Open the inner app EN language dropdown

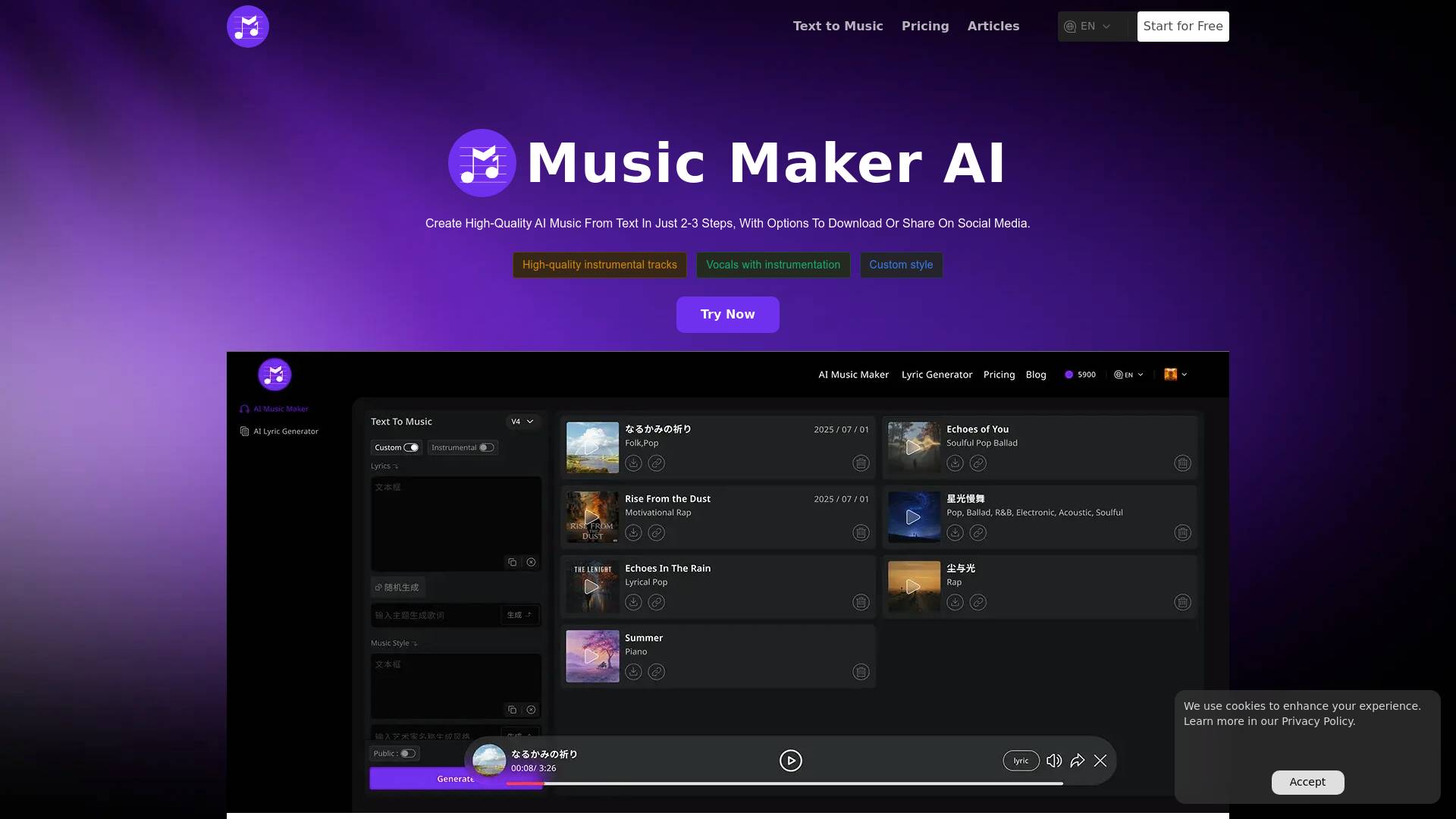[1128, 375]
